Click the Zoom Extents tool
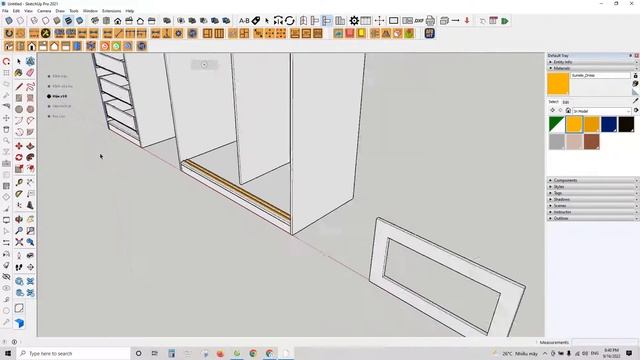This screenshot has width=640, height=360. pyautogui.click(x=19, y=242)
